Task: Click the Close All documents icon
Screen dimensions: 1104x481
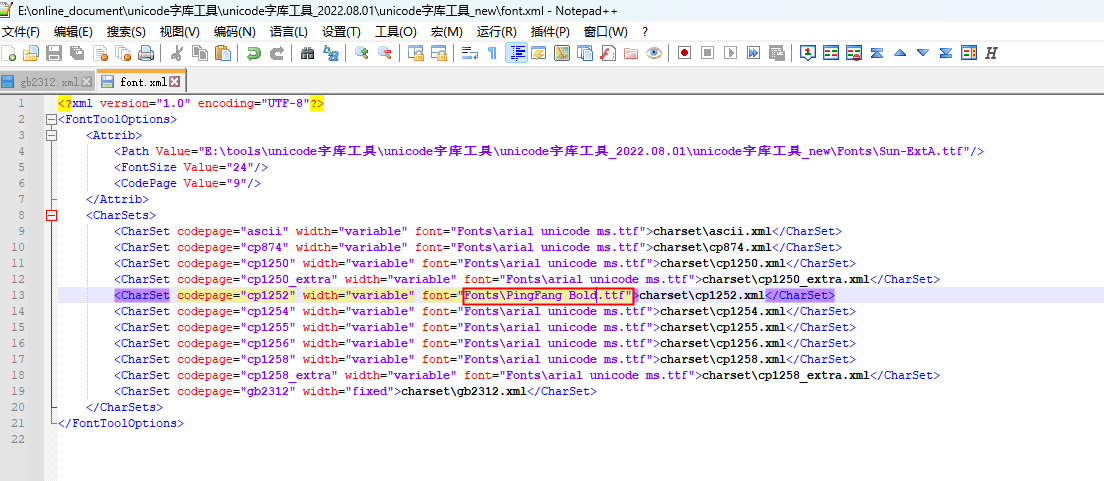Action: (123, 53)
